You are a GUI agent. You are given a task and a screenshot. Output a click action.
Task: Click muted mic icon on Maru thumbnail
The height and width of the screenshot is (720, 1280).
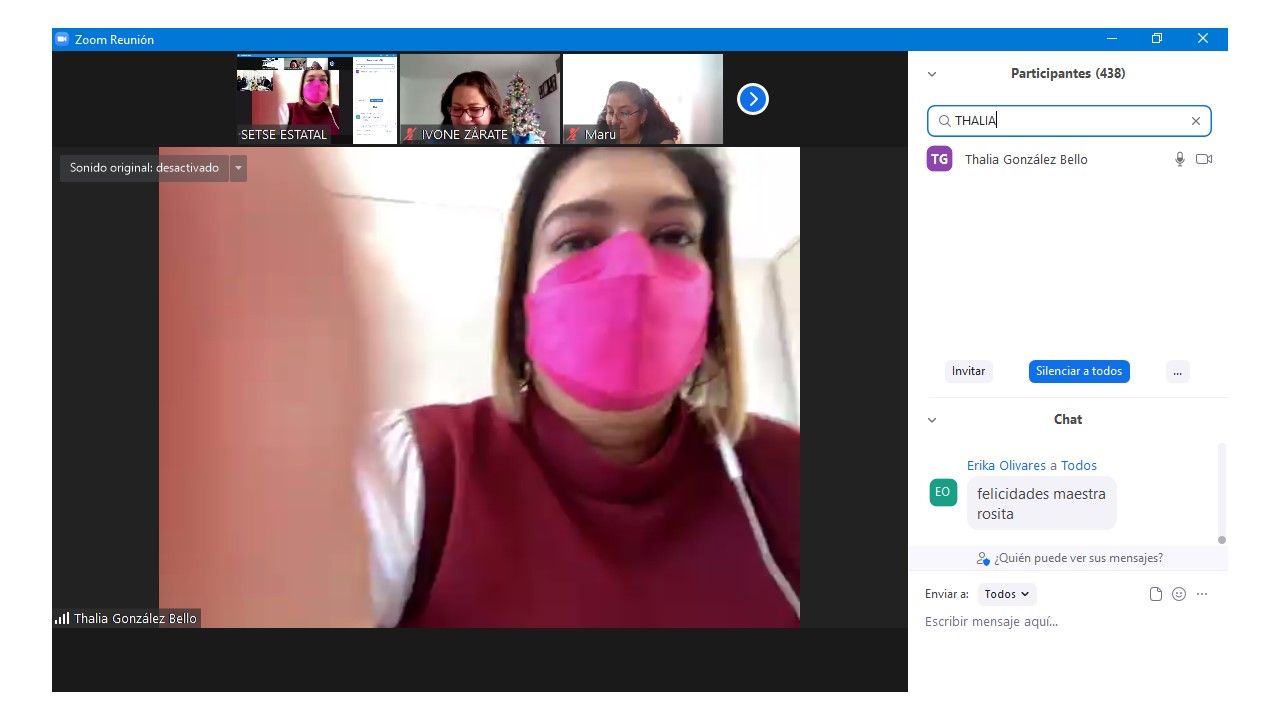(x=573, y=134)
